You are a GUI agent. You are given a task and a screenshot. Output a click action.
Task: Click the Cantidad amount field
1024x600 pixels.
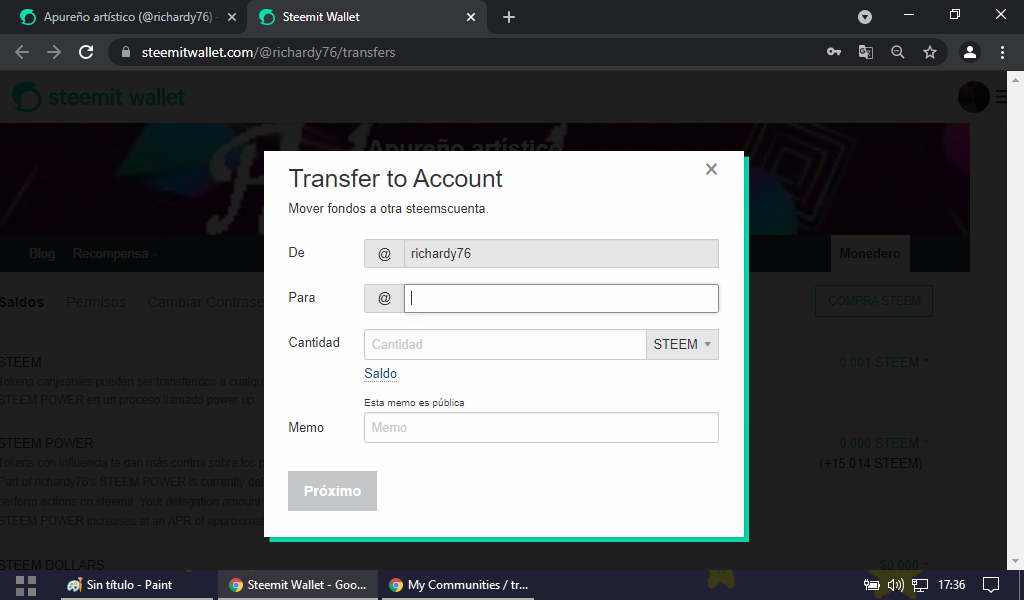tap(505, 344)
